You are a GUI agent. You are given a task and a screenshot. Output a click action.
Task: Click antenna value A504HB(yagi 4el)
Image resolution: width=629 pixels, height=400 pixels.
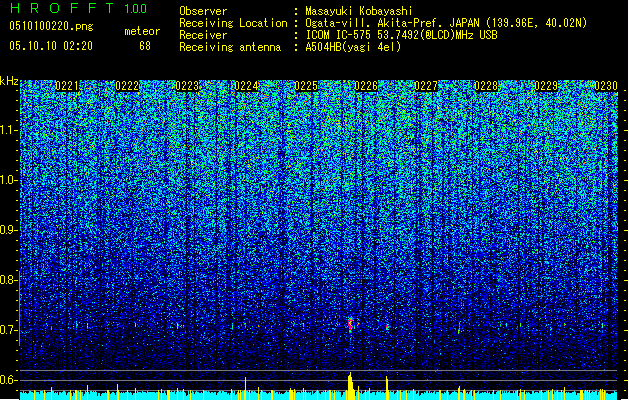coord(353,47)
